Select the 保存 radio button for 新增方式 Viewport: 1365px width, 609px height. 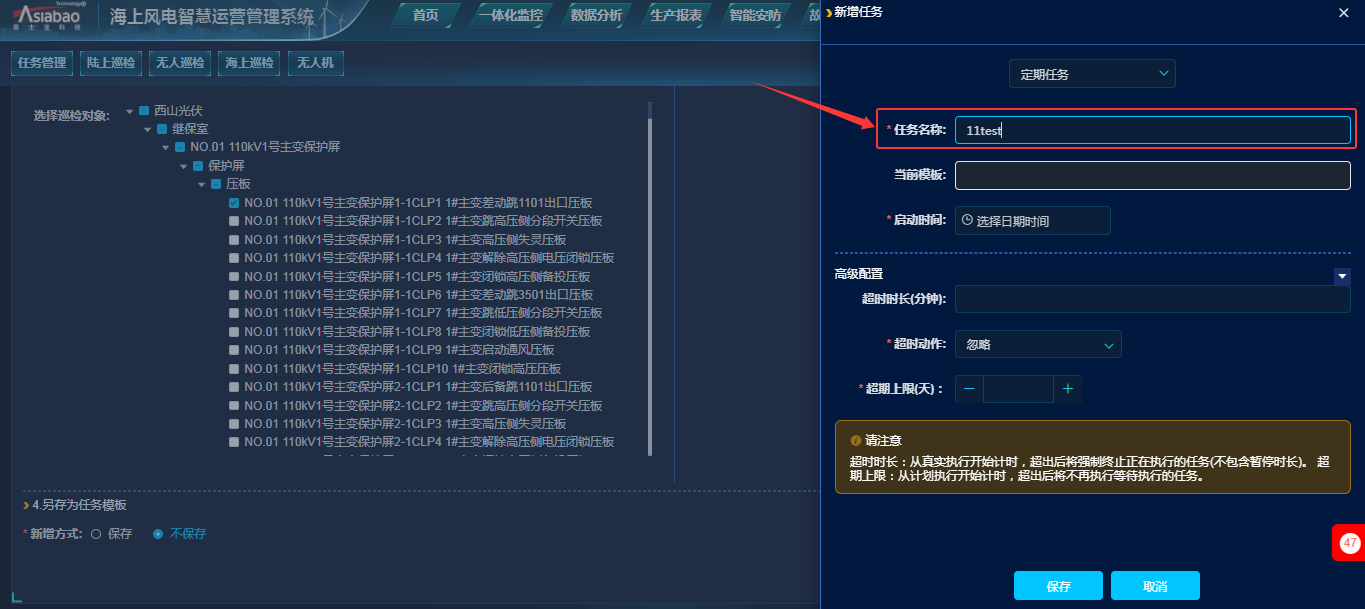[96, 534]
